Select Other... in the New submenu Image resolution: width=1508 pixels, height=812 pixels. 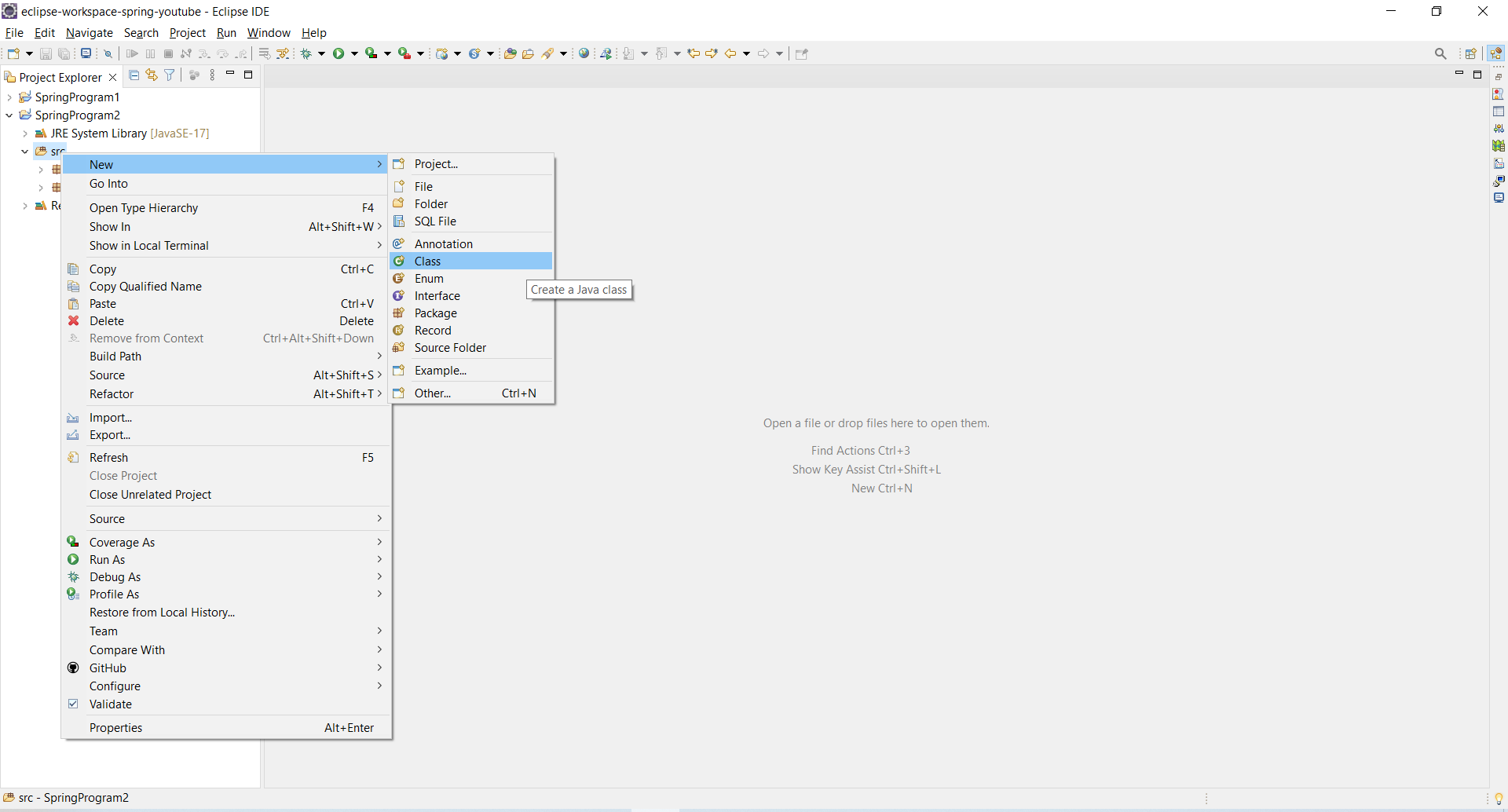[x=471, y=393]
